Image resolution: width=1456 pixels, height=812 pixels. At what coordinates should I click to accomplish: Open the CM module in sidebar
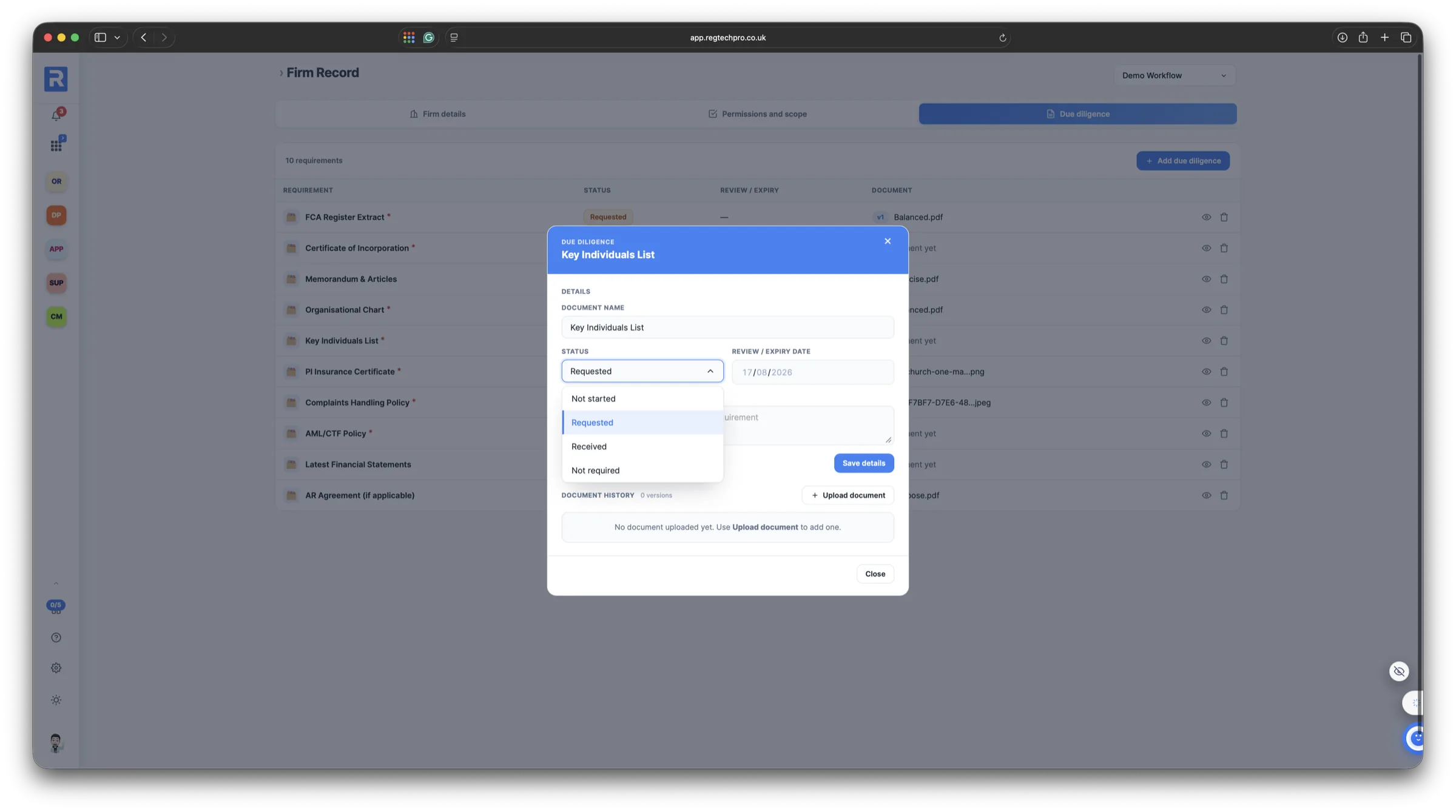click(56, 317)
